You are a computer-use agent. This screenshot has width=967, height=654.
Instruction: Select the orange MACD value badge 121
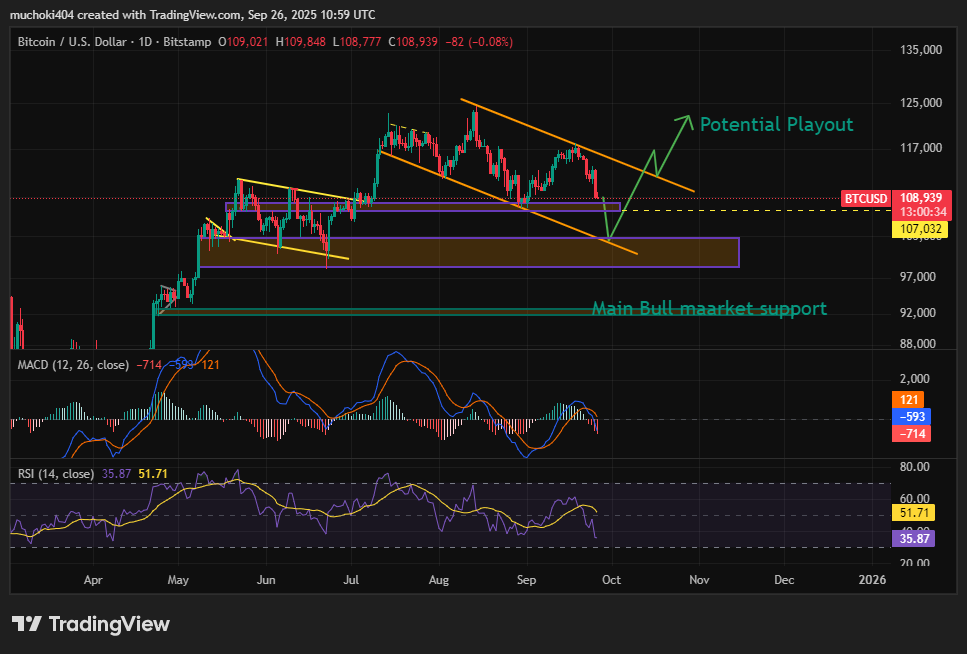[x=908, y=400]
